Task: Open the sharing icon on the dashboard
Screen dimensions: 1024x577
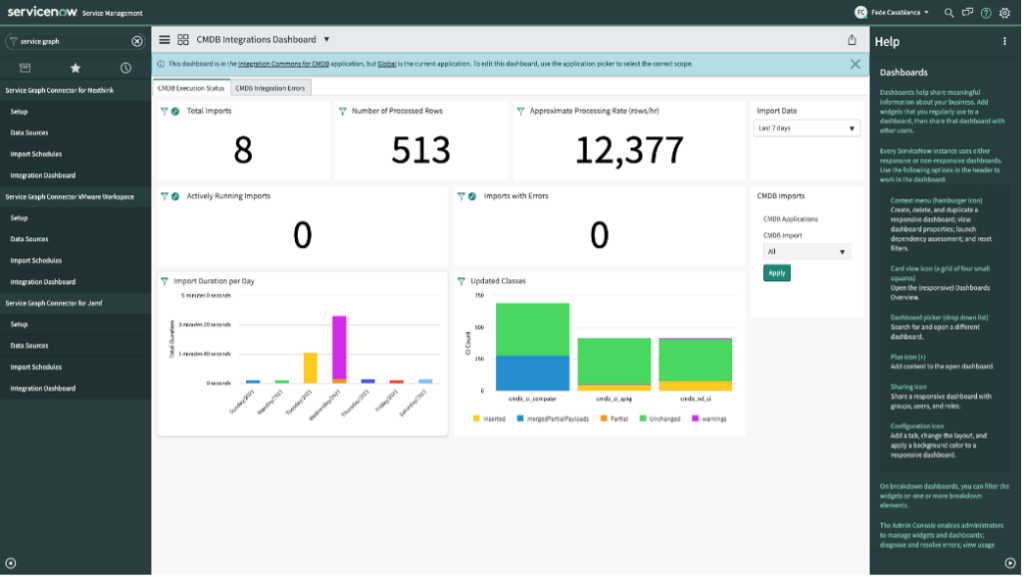Action: (852, 39)
